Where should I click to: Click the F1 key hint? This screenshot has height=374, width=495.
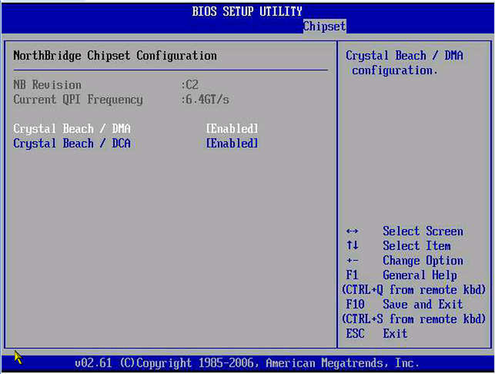pyautogui.click(x=352, y=275)
